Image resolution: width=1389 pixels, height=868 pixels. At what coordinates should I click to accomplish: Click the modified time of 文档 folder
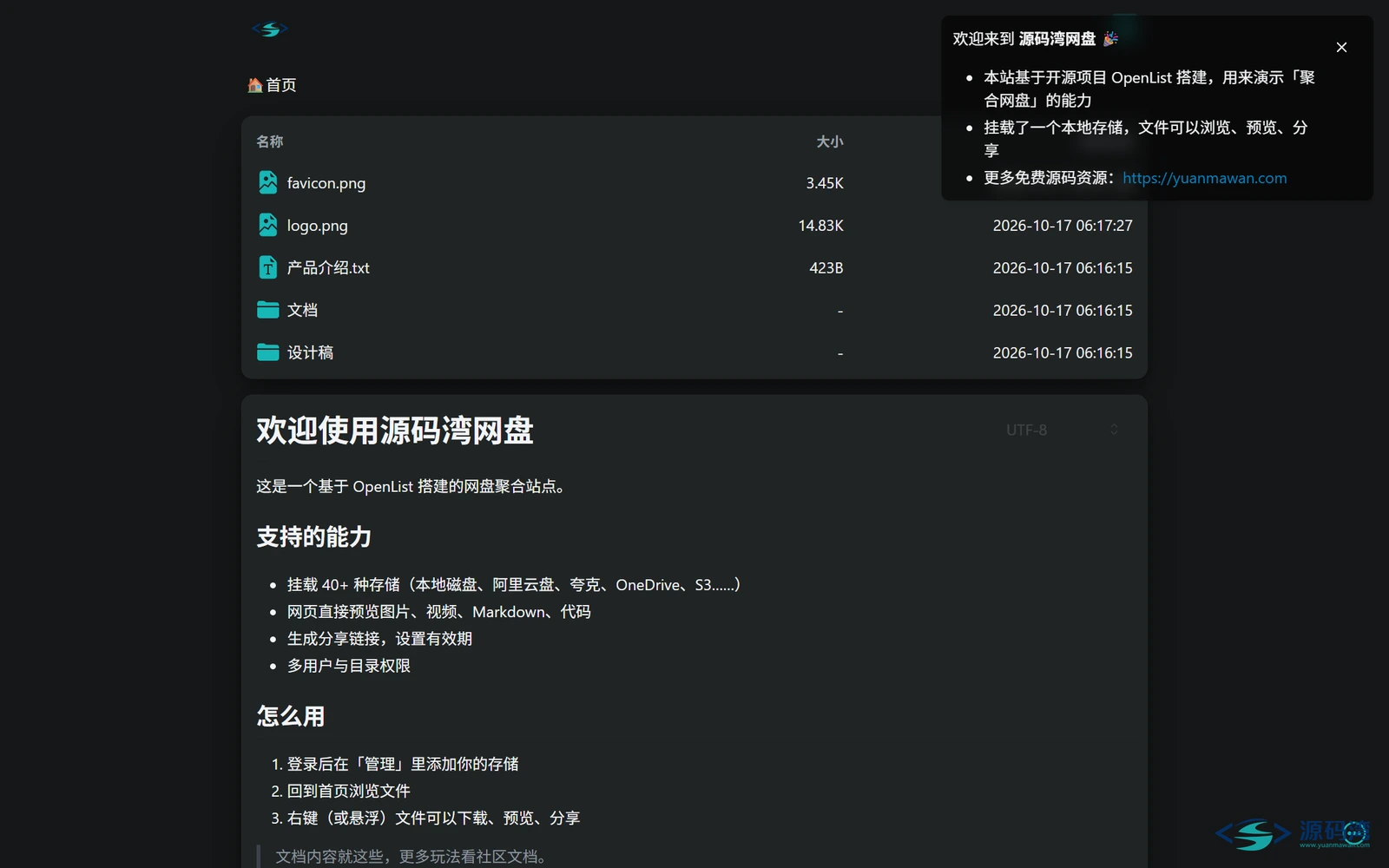pos(1063,311)
